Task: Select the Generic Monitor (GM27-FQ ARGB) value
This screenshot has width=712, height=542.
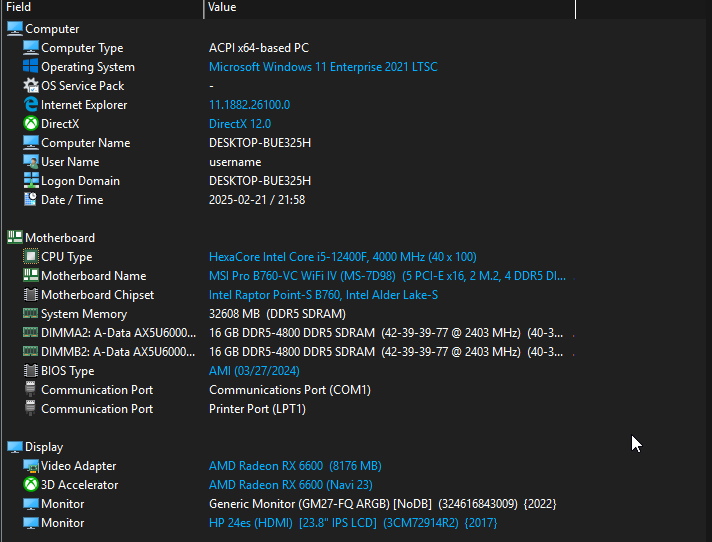Action: pyautogui.click(x=382, y=504)
